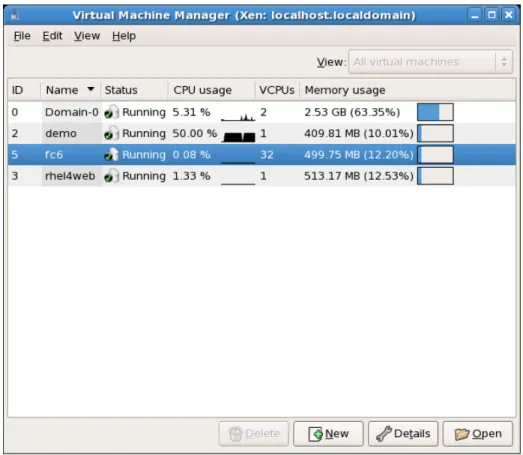Click the '50.00 %' CPU value
Viewport: 523px width, 455px height.
click(x=195, y=133)
